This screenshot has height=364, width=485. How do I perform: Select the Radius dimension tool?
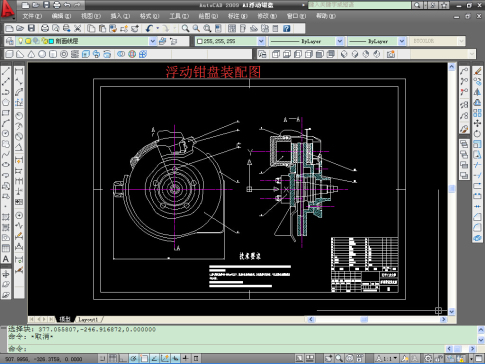[19, 116]
